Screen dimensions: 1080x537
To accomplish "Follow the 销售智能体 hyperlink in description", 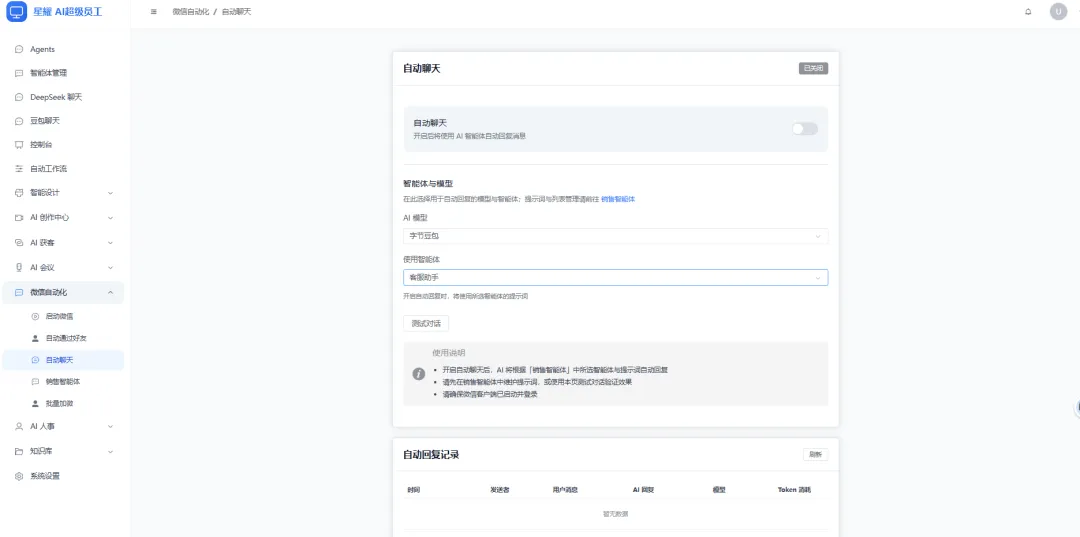I will tap(618, 199).
